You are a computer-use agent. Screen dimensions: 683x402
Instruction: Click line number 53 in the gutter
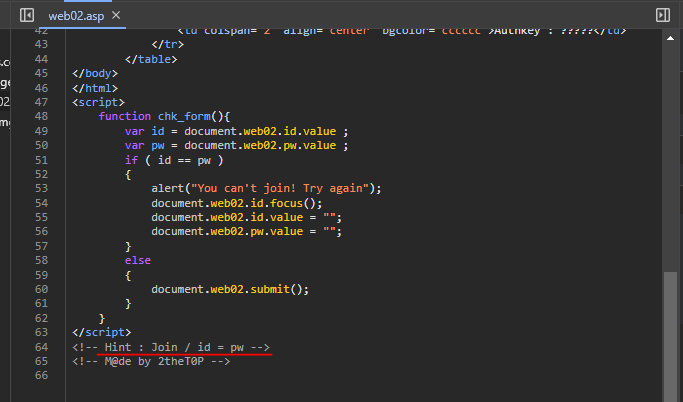pyautogui.click(x=41, y=188)
